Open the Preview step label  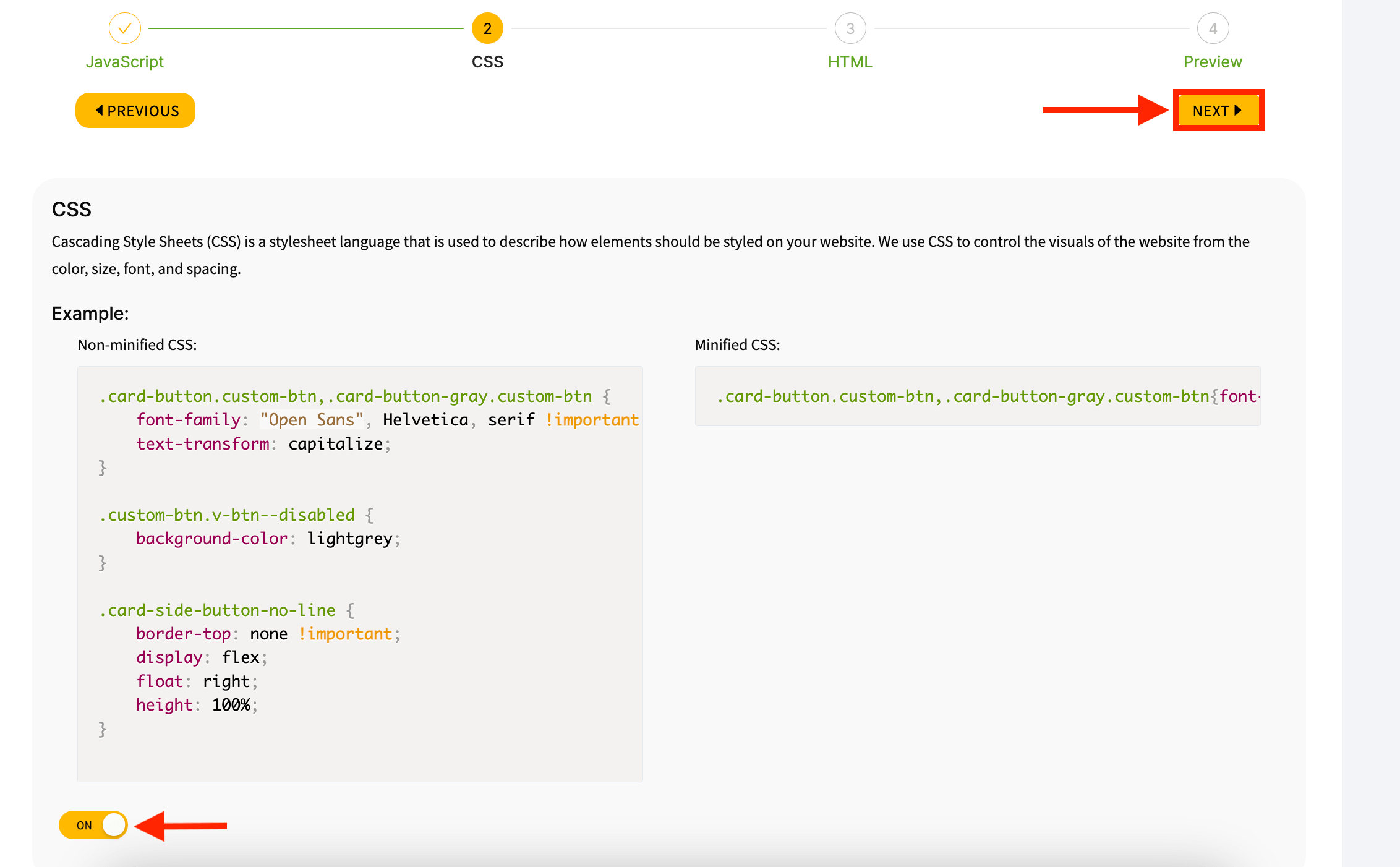coord(1213,62)
